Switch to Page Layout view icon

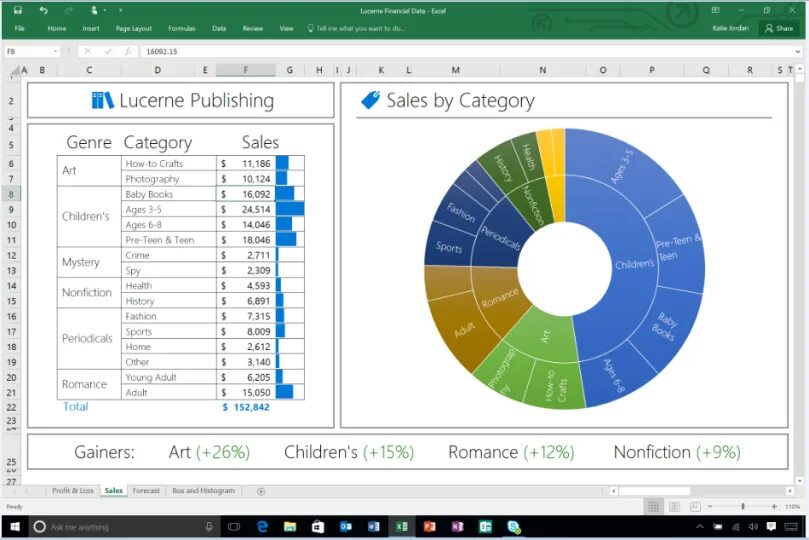click(674, 506)
